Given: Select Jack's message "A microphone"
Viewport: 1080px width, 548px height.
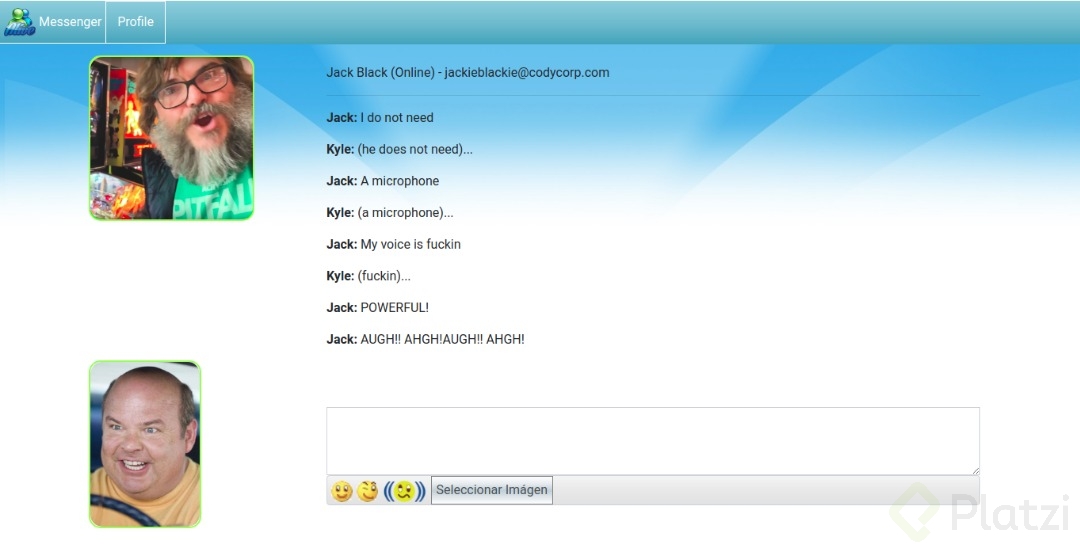Looking at the screenshot, I should click(x=383, y=181).
